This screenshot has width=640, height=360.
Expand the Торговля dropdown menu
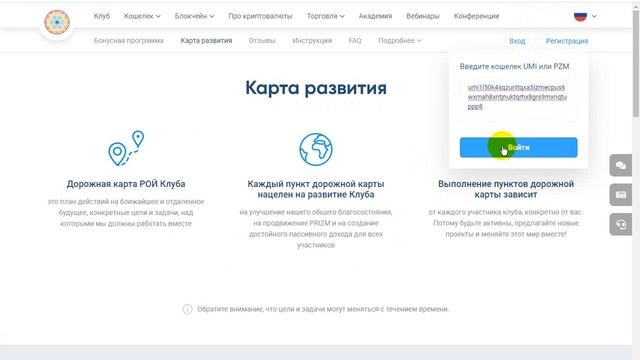pyautogui.click(x=326, y=16)
